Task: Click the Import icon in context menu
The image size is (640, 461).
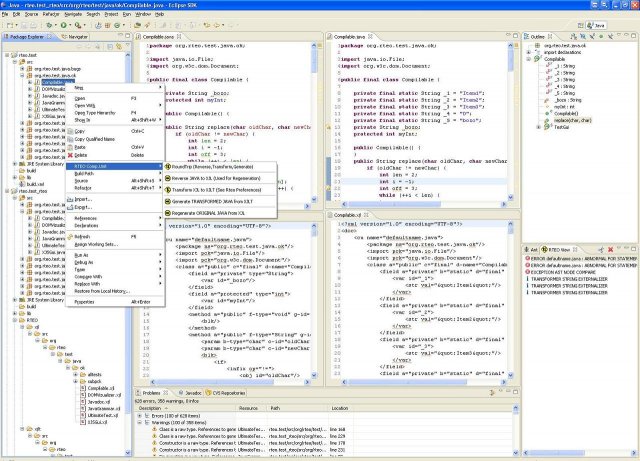Action: (x=70, y=199)
